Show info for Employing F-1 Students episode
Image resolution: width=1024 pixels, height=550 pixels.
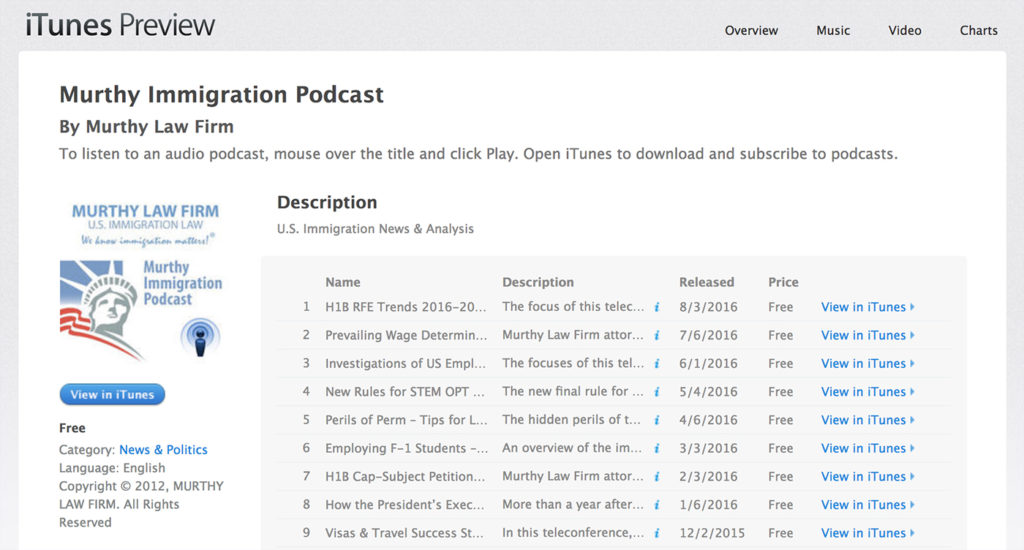657,448
